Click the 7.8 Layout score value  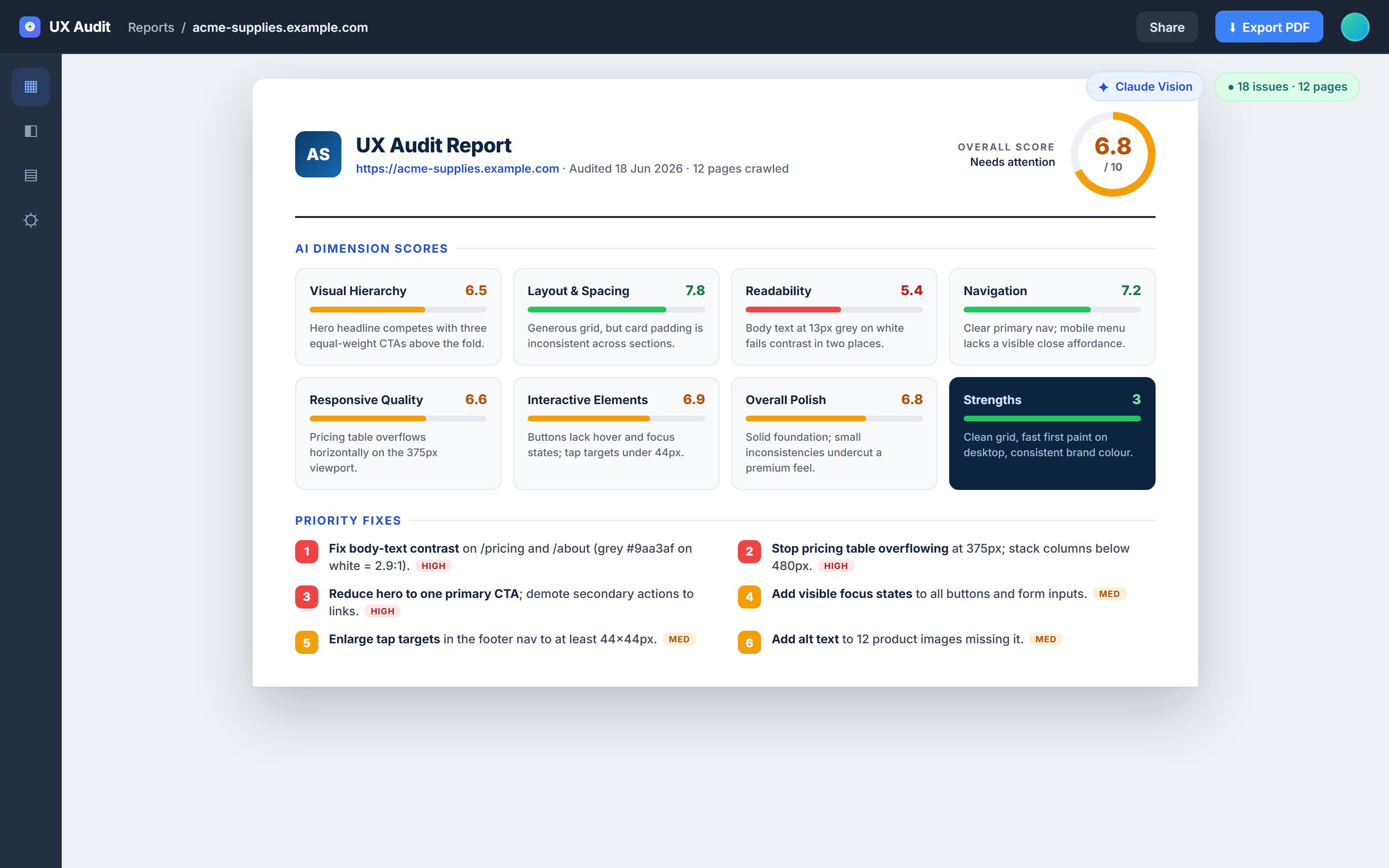pos(695,290)
